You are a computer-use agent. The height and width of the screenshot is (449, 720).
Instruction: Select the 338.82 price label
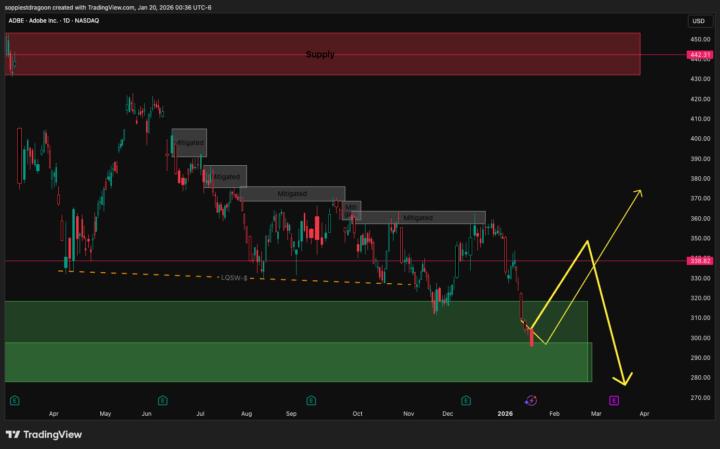pos(700,261)
